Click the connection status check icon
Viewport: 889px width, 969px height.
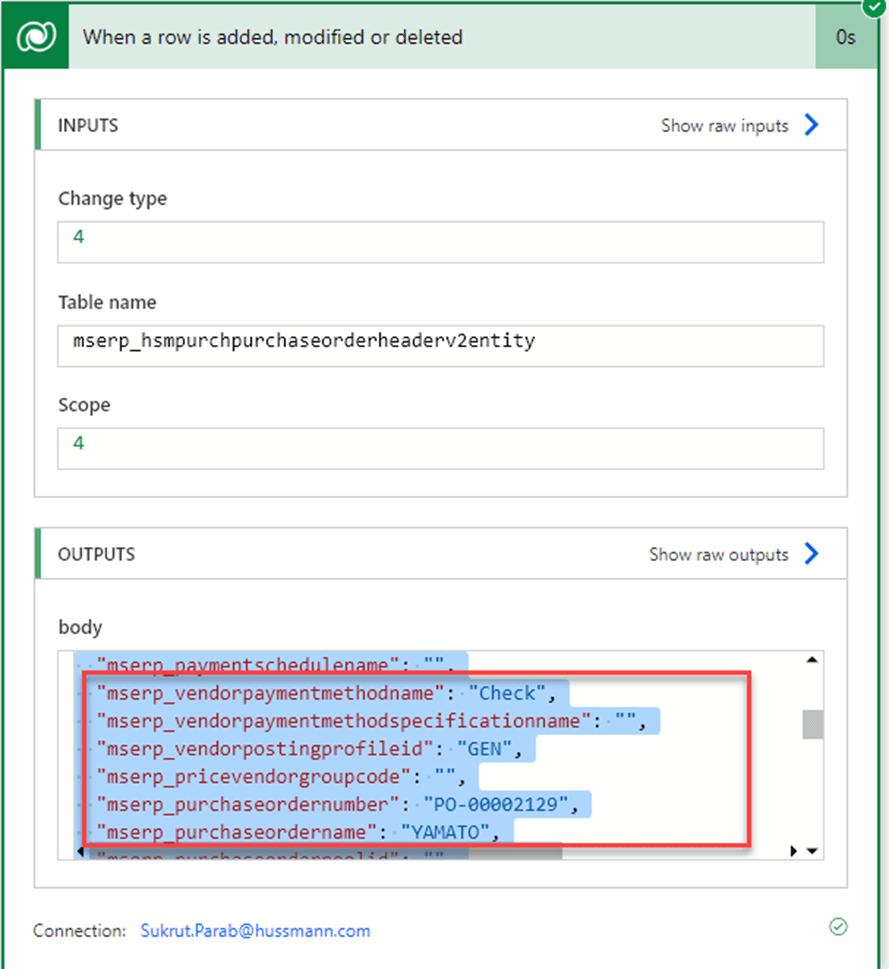tap(838, 927)
